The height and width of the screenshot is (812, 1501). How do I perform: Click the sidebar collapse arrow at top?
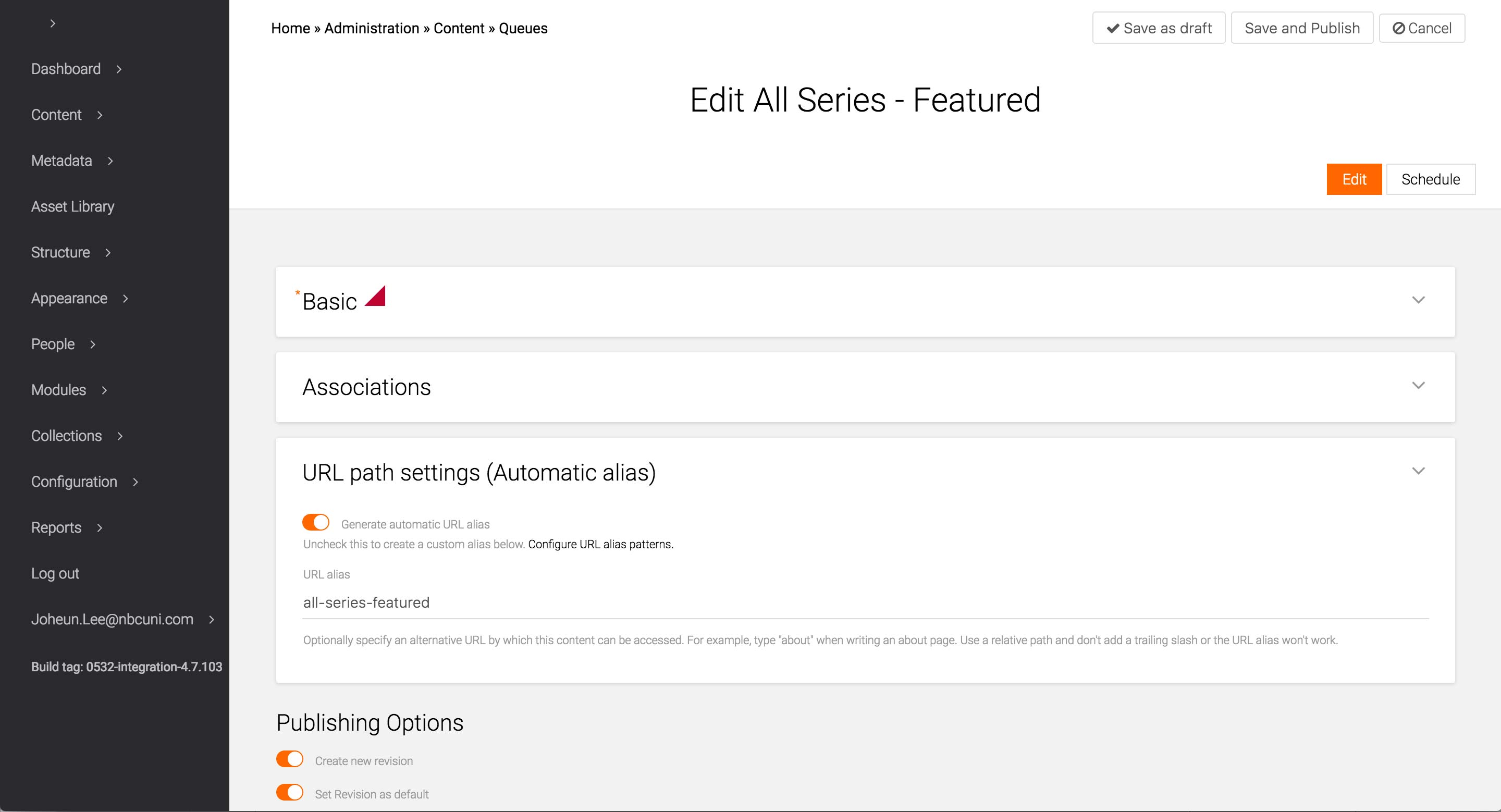53,23
